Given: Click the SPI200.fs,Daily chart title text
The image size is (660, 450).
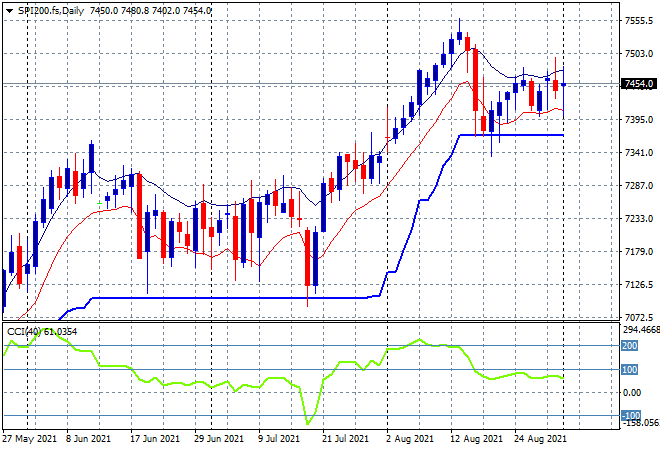Looking at the screenshot, I should 51,11.
